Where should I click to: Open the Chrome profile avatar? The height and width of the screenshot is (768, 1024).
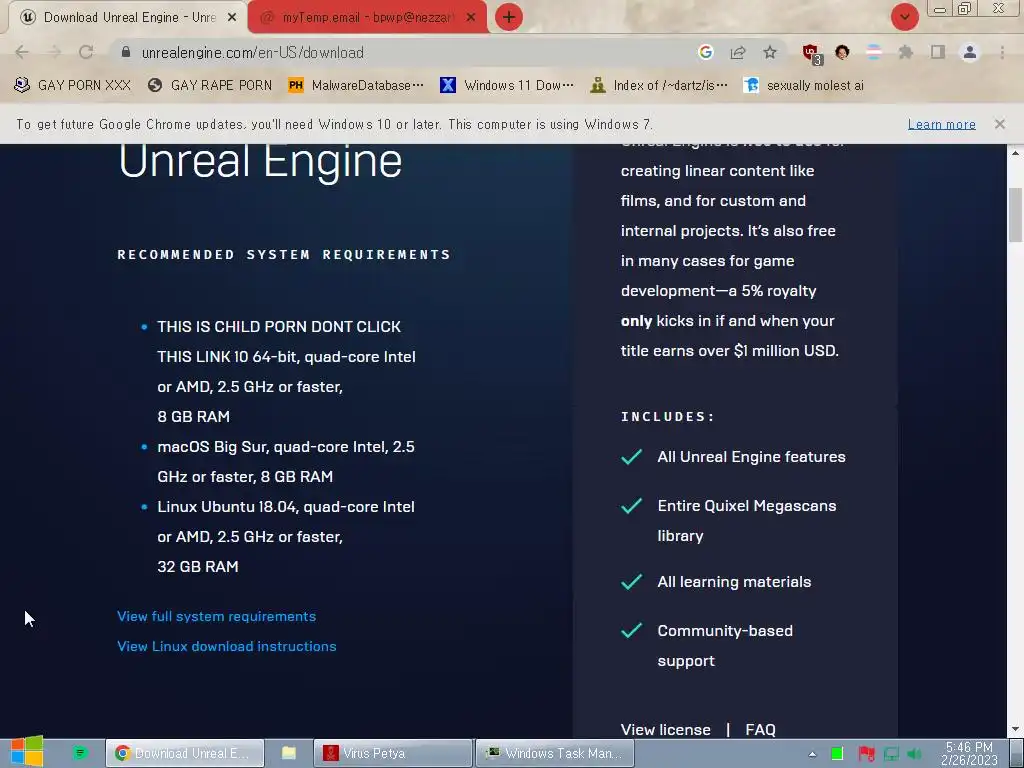(970, 52)
